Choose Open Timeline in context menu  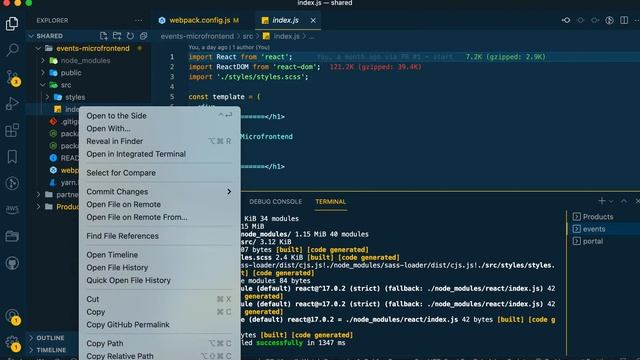(159, 255)
